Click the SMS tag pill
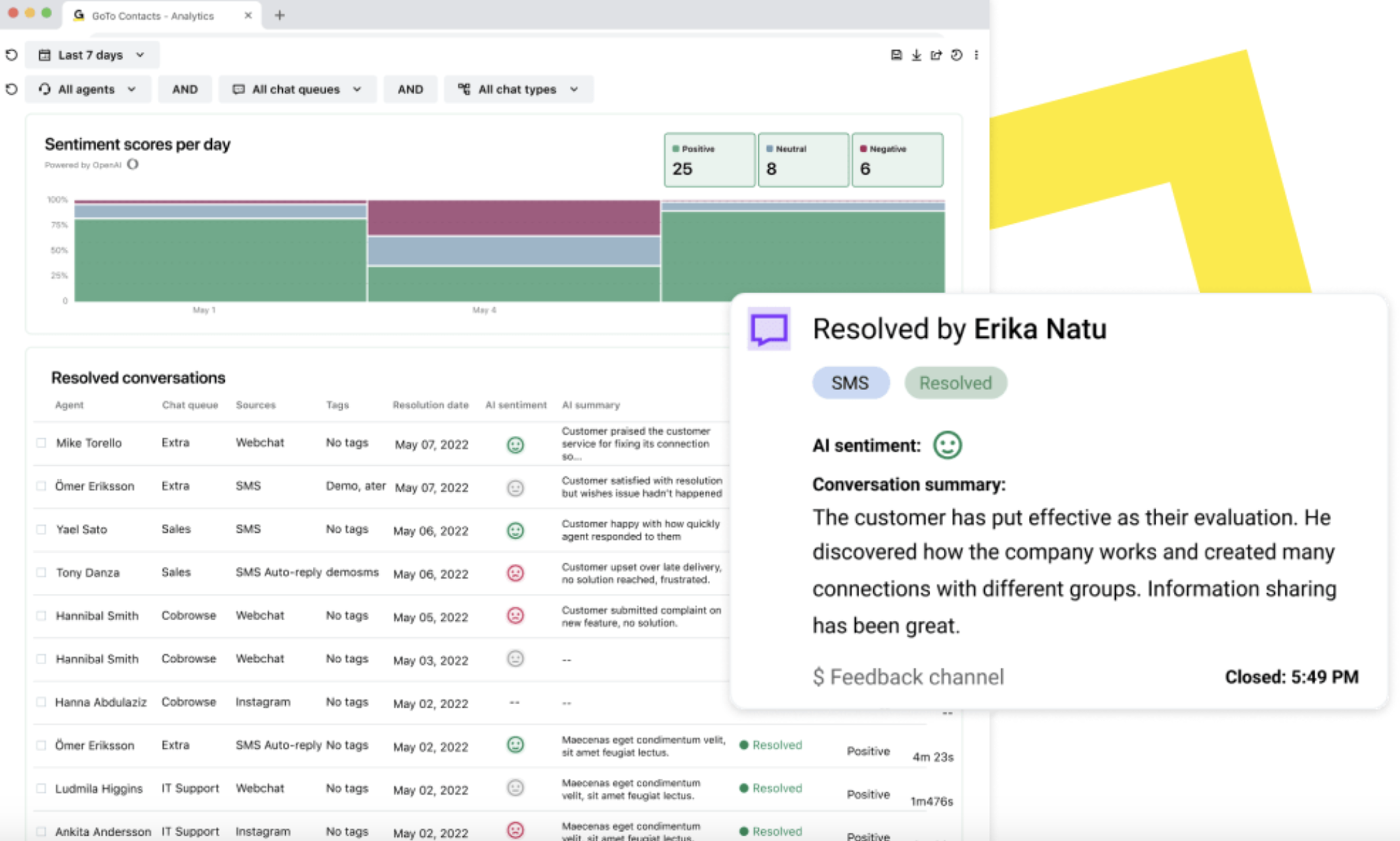 coord(850,383)
